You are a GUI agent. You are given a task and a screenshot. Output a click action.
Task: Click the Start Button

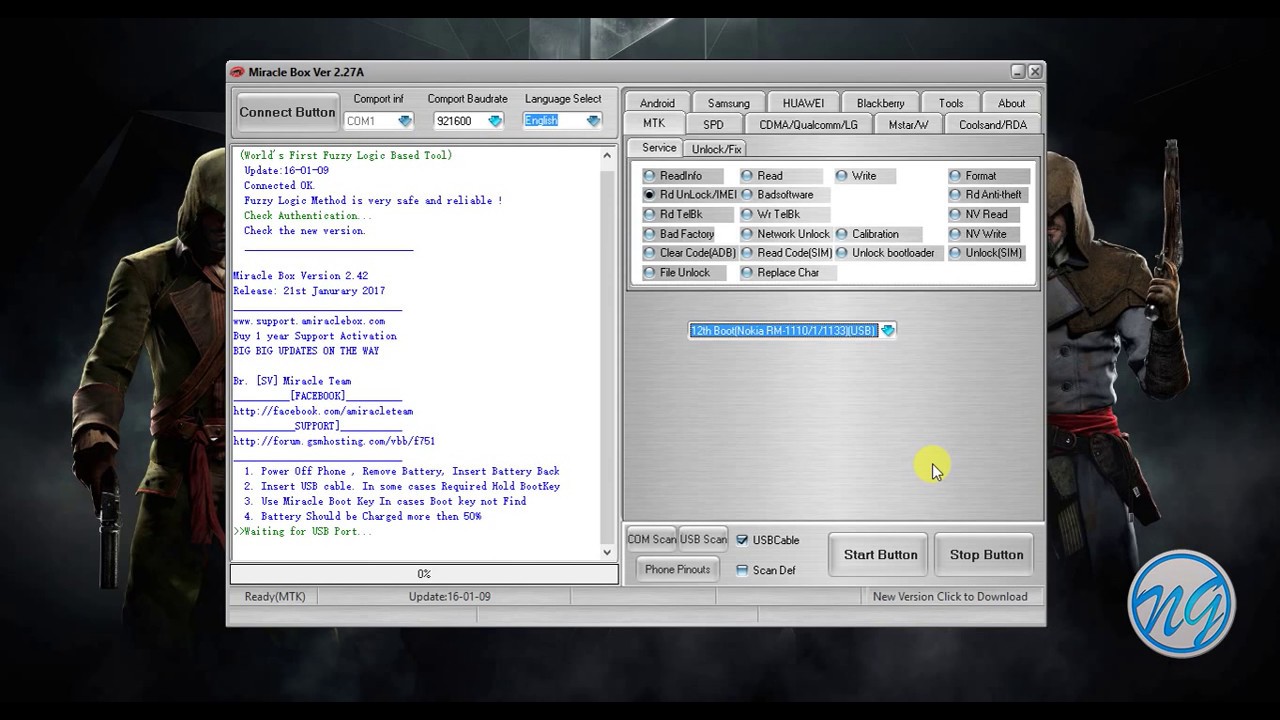click(880, 555)
